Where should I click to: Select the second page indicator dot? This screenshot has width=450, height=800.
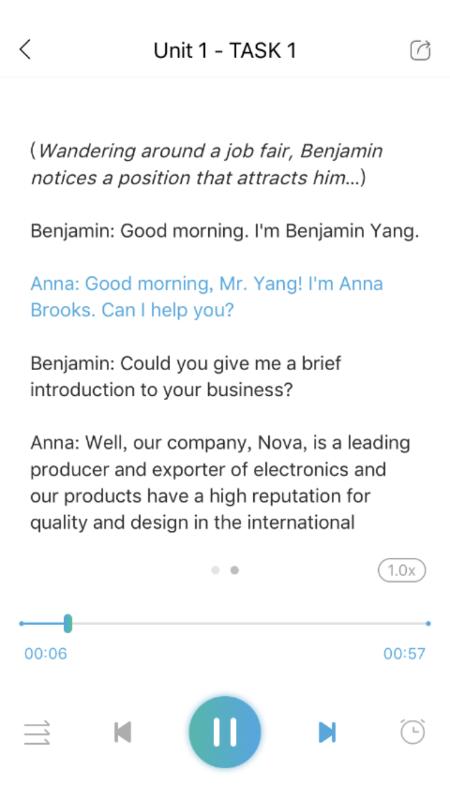coord(234,570)
